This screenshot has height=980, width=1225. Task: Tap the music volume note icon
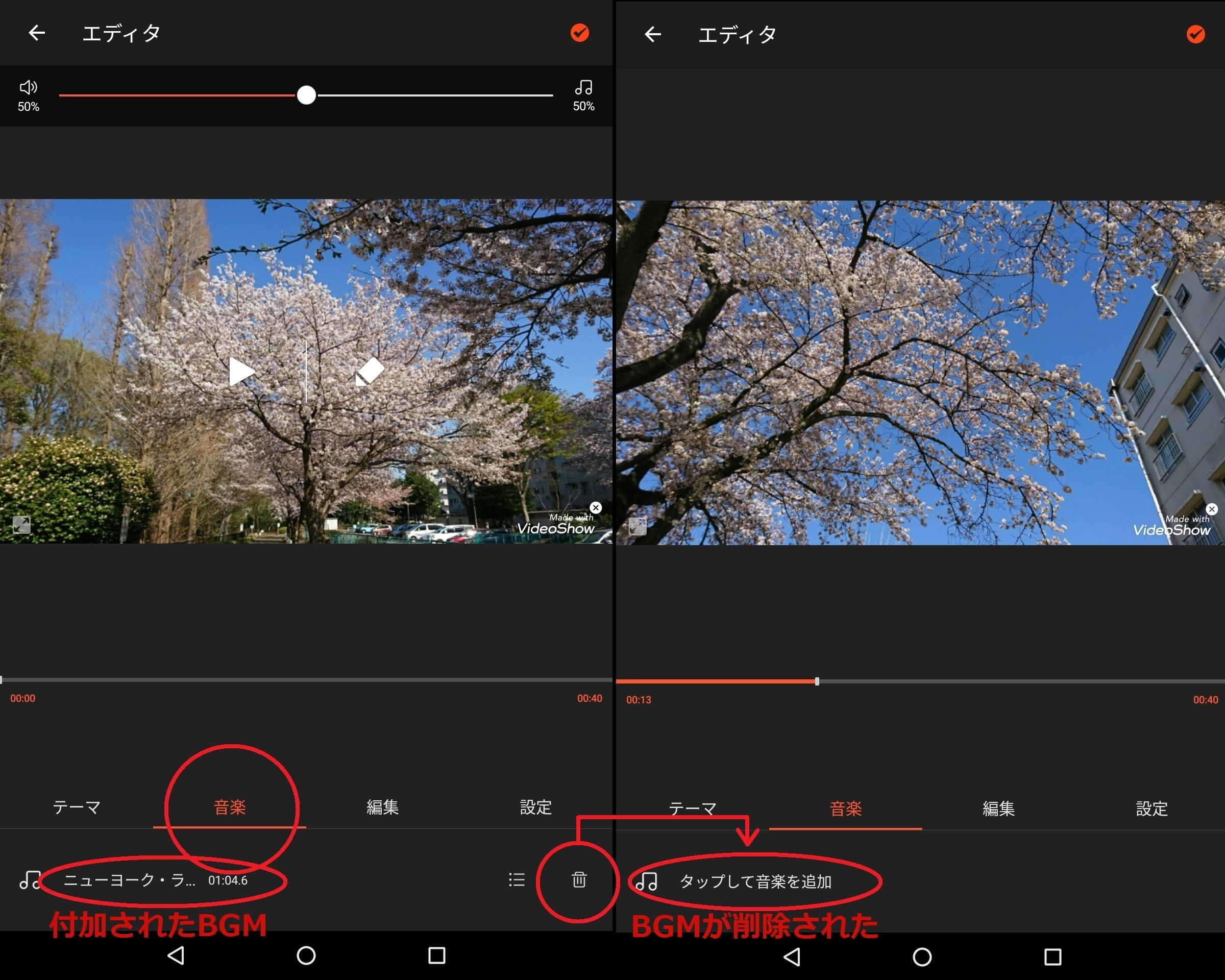pyautogui.click(x=583, y=87)
